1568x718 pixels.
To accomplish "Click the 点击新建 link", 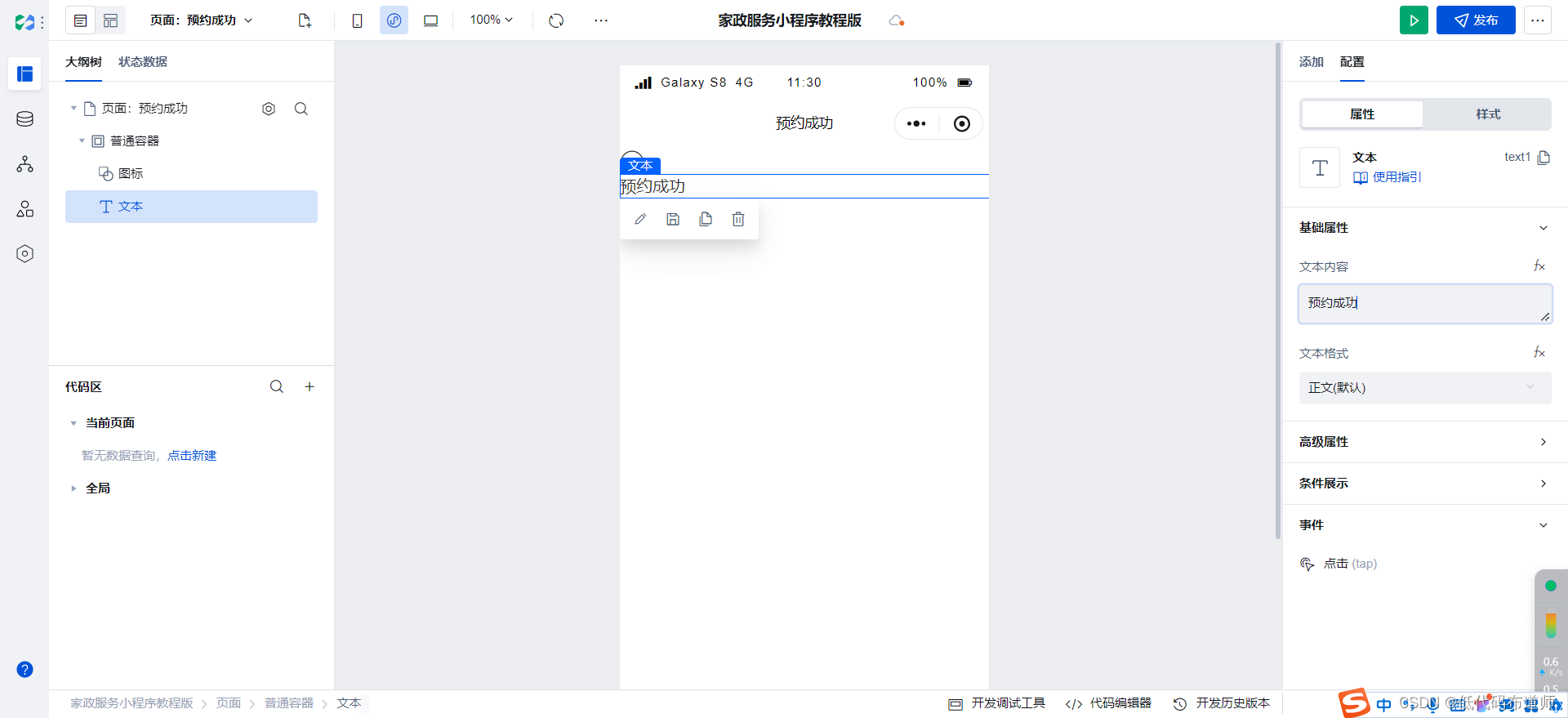I will pos(192,456).
